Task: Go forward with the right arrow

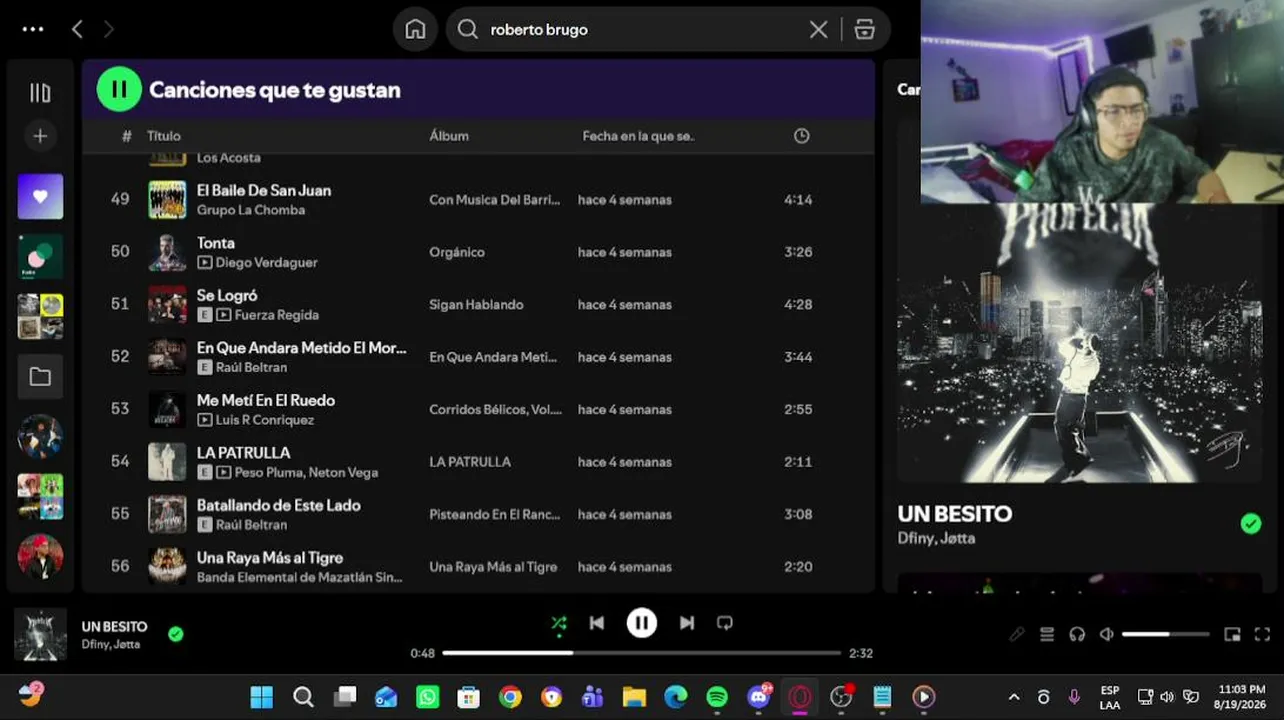Action: coord(108,29)
